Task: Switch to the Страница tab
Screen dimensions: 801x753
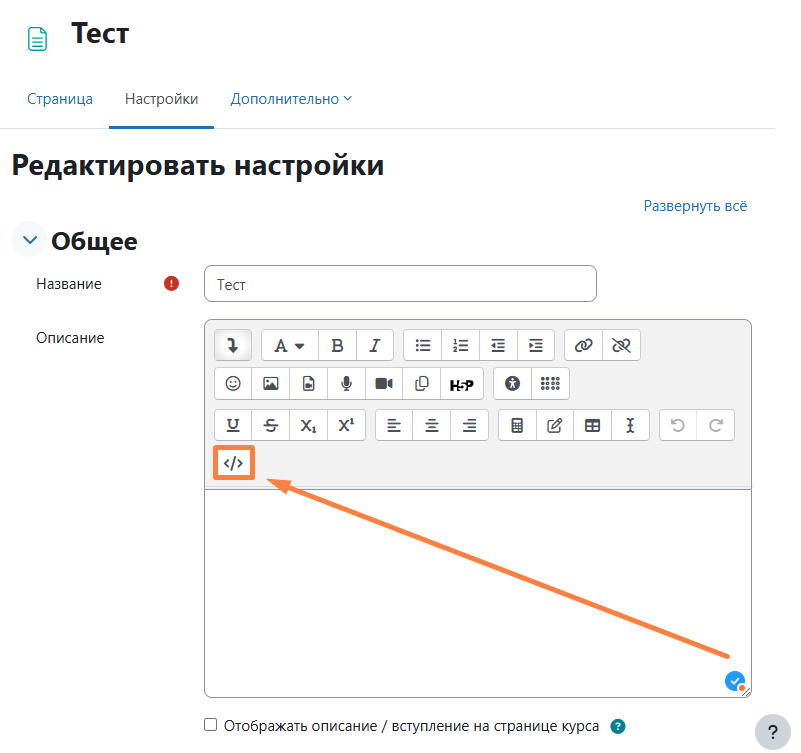Action: (59, 99)
